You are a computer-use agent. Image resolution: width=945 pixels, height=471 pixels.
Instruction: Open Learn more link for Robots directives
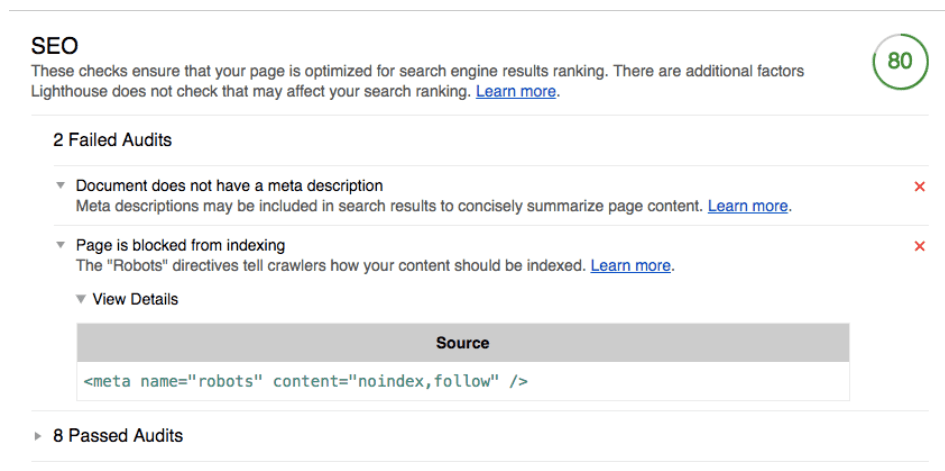(630, 266)
